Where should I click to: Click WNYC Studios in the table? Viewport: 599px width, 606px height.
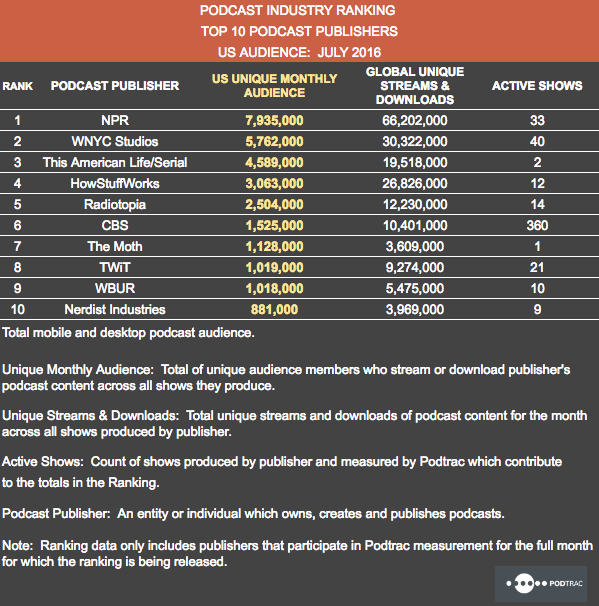115,141
